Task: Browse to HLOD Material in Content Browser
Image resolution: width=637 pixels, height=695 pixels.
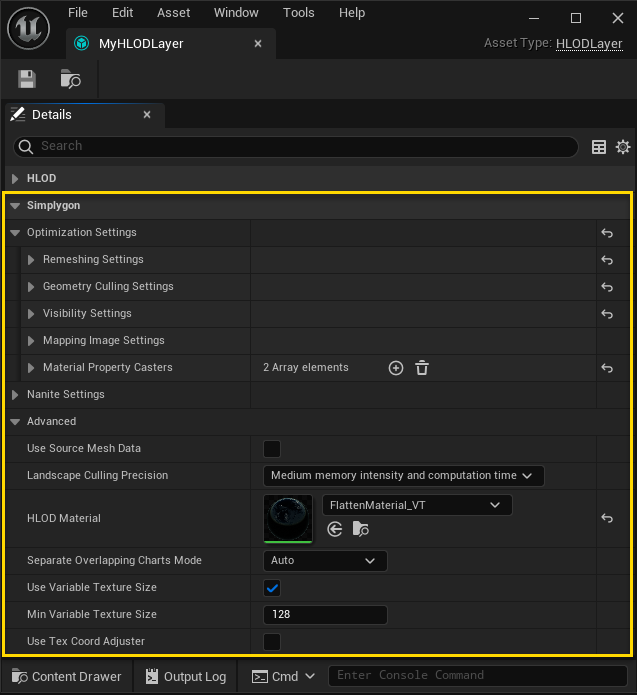Action: point(360,529)
